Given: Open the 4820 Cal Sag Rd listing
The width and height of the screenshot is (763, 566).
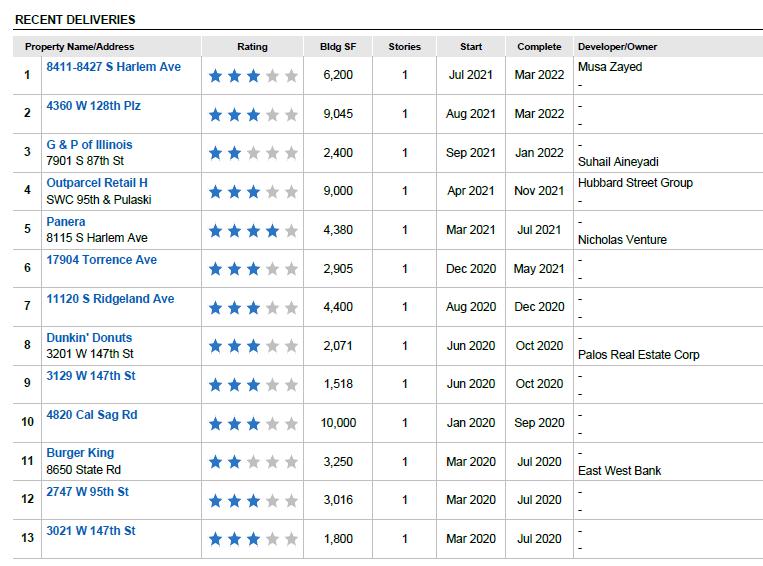Looking at the screenshot, I should (x=91, y=415).
